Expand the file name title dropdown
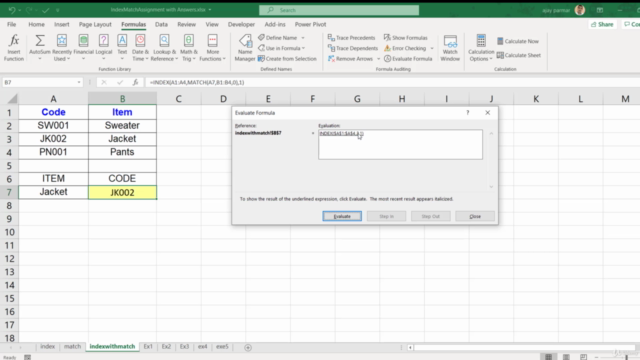This screenshot has width=640, height=360. 210,10
